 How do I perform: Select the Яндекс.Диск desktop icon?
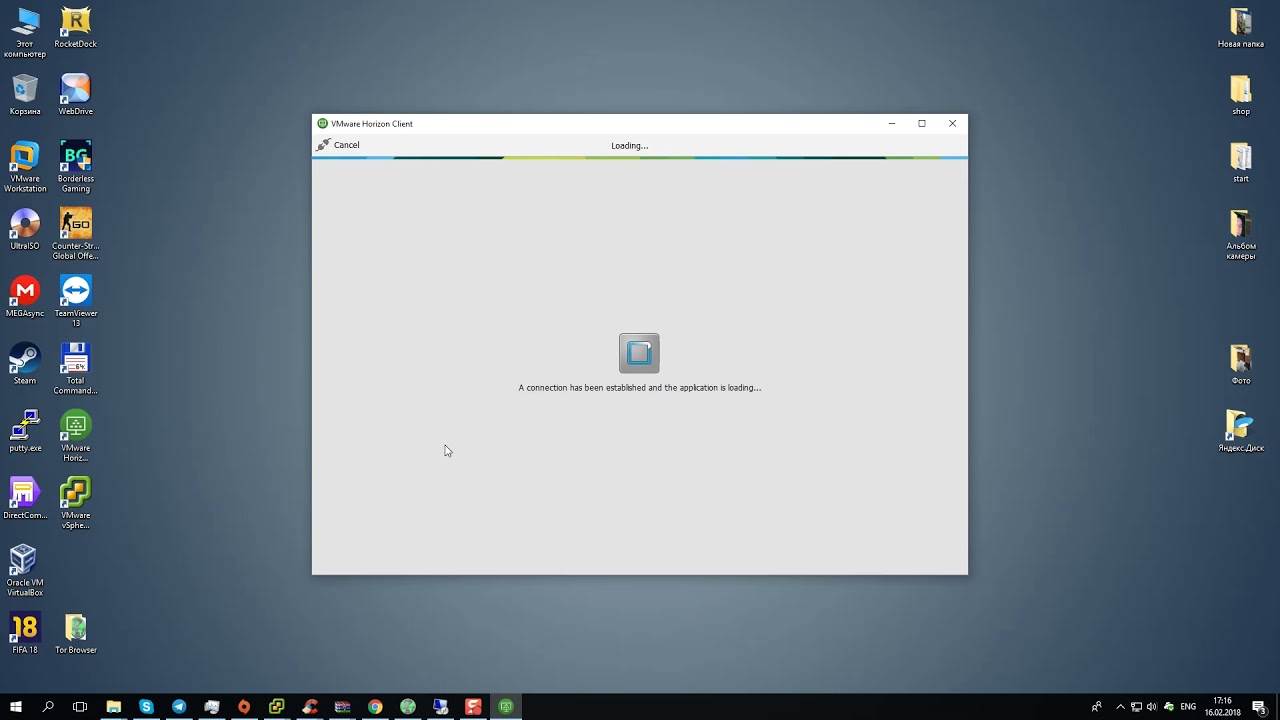(1241, 431)
